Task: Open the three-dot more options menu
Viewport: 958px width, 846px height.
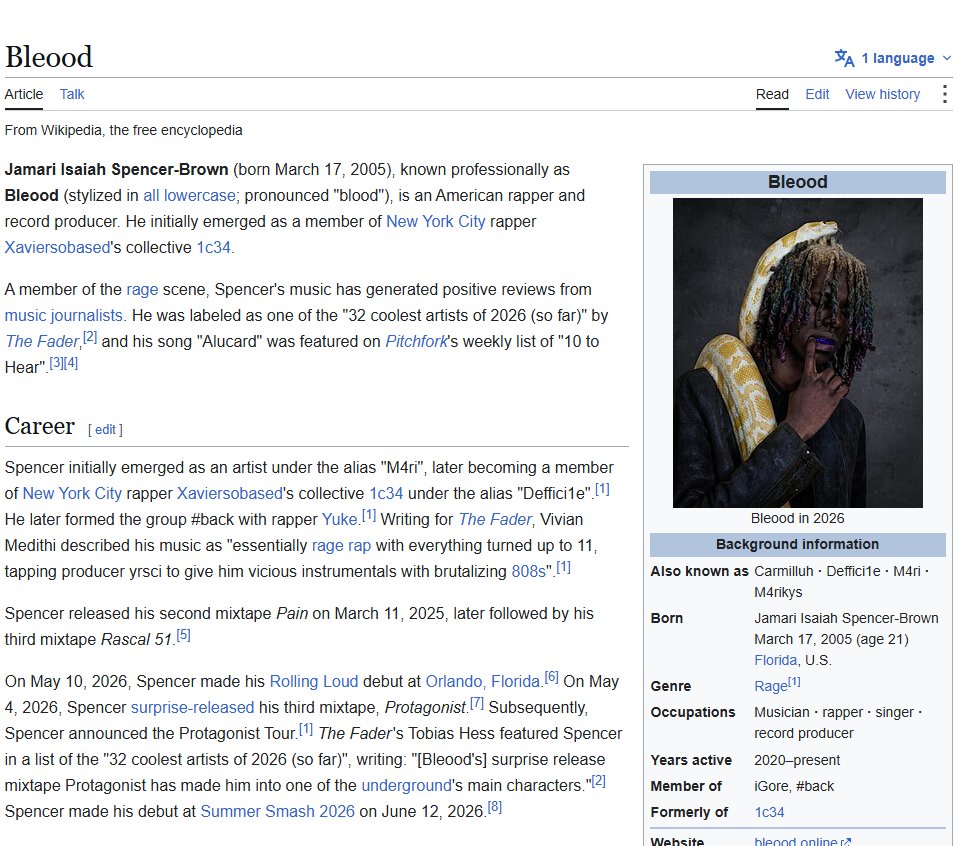Action: pos(945,94)
